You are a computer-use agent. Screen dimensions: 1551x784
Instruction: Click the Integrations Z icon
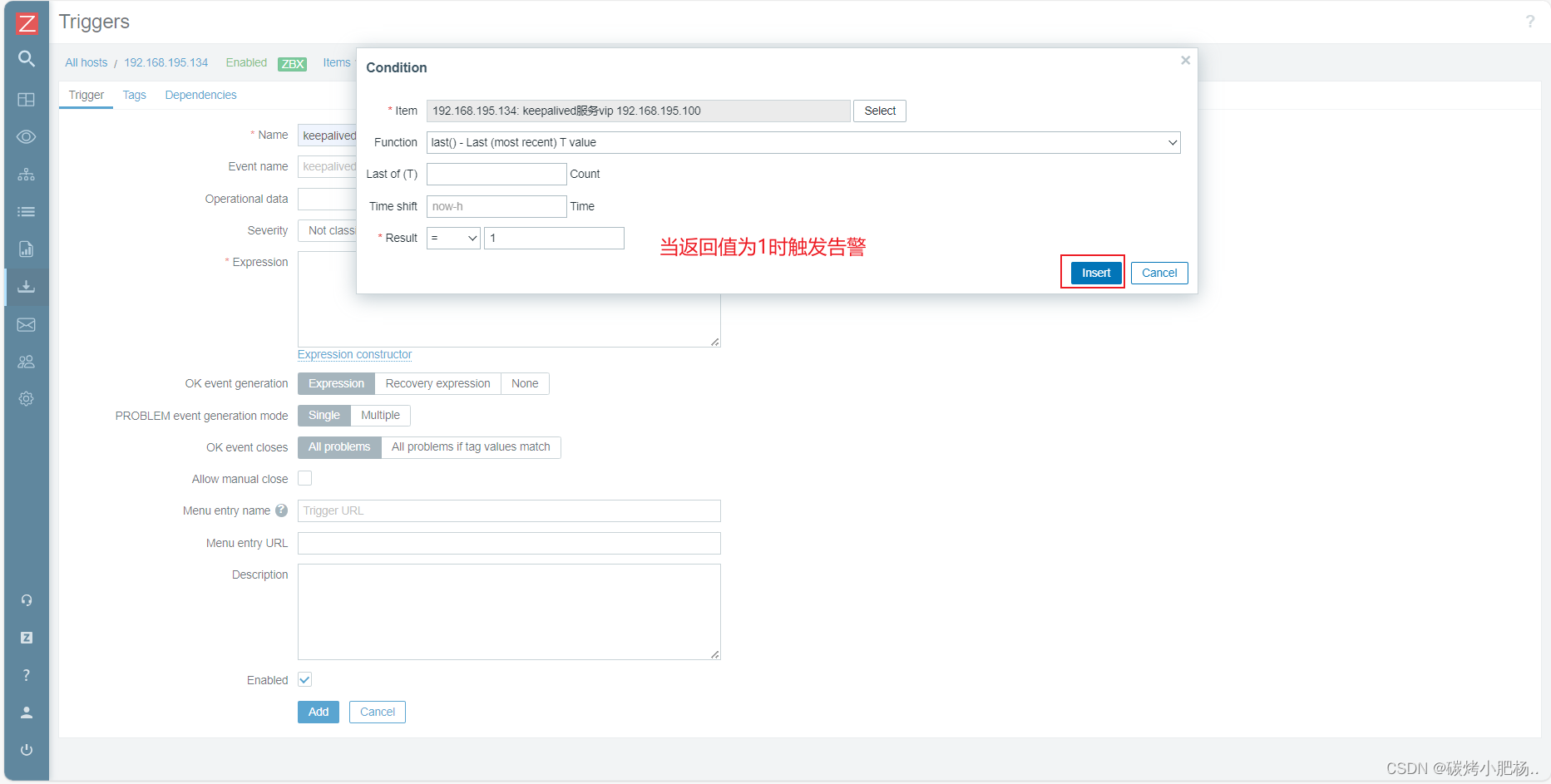pos(27,638)
